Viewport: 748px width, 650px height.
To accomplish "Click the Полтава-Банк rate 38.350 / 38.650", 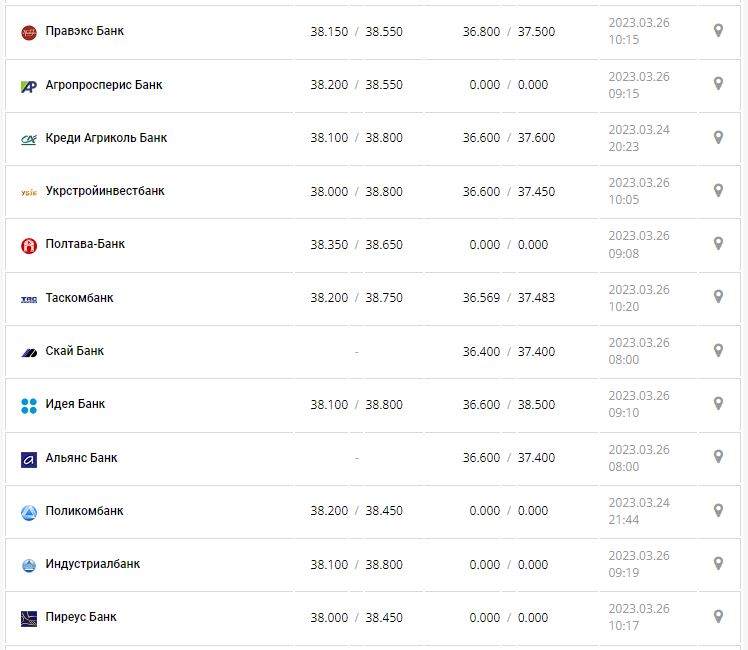I will pos(356,244).
